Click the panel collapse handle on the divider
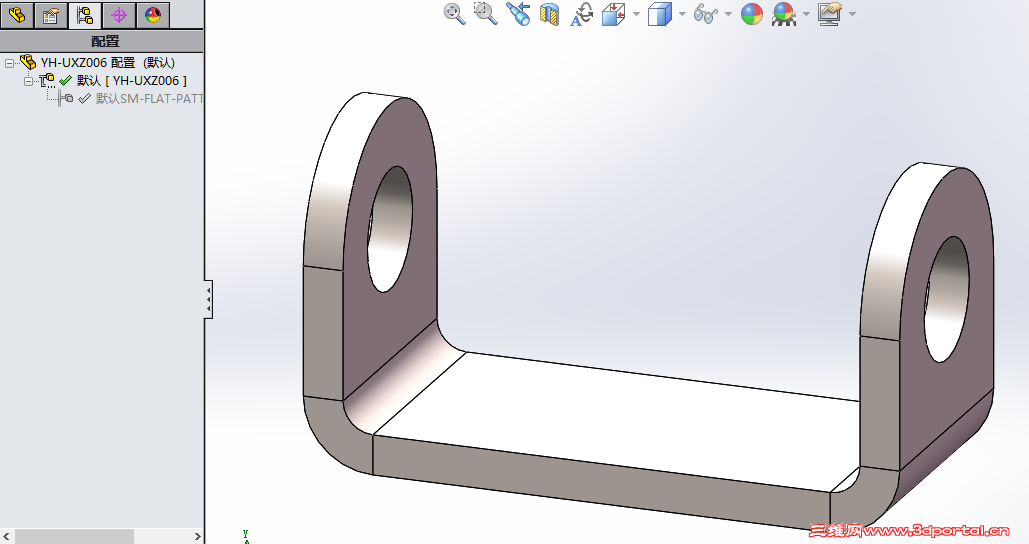 209,299
